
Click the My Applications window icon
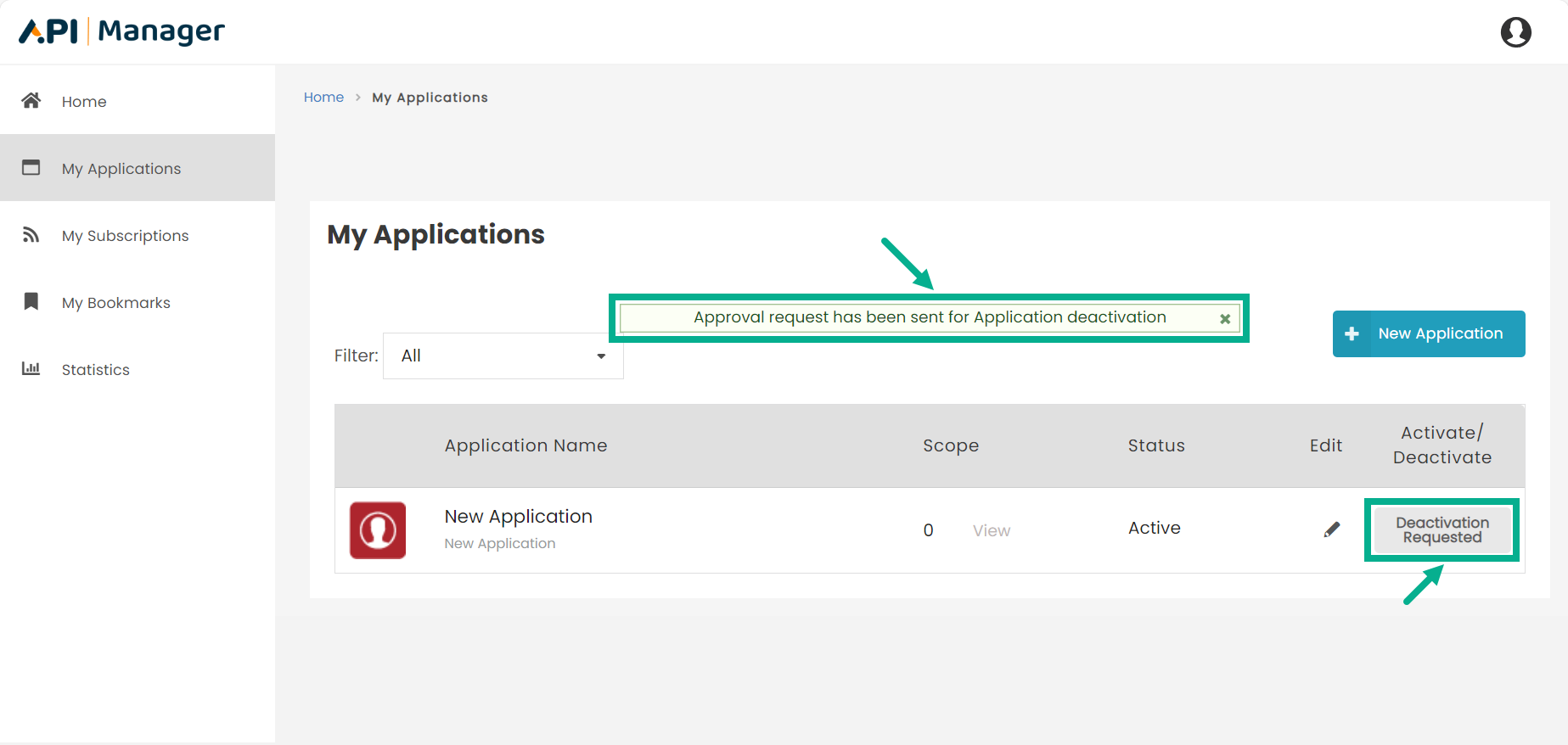click(31, 168)
